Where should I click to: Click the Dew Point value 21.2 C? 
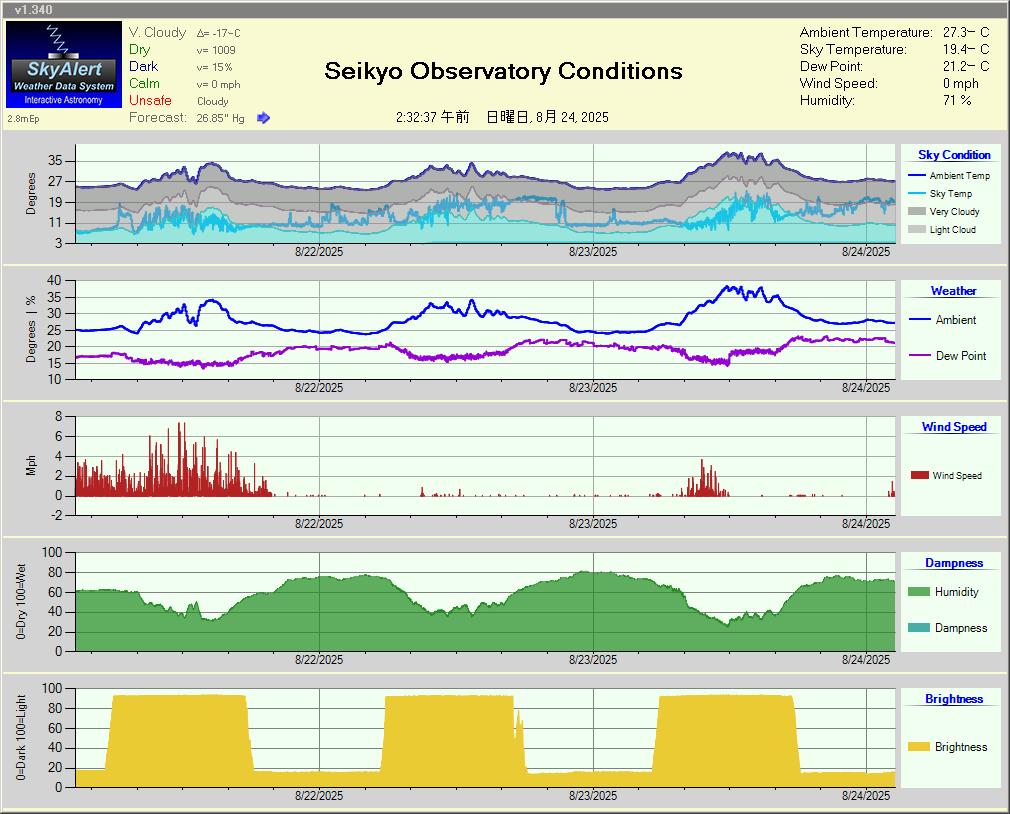966,66
